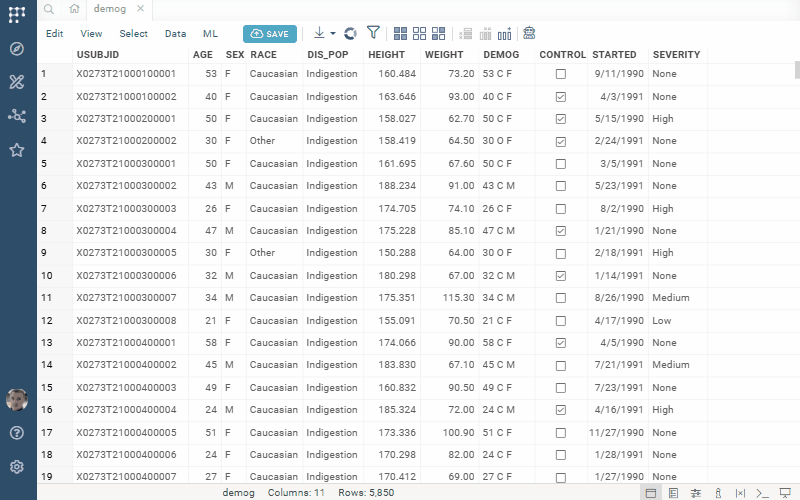Click the STARTED column header
This screenshot has height=500, width=800.
click(614, 55)
